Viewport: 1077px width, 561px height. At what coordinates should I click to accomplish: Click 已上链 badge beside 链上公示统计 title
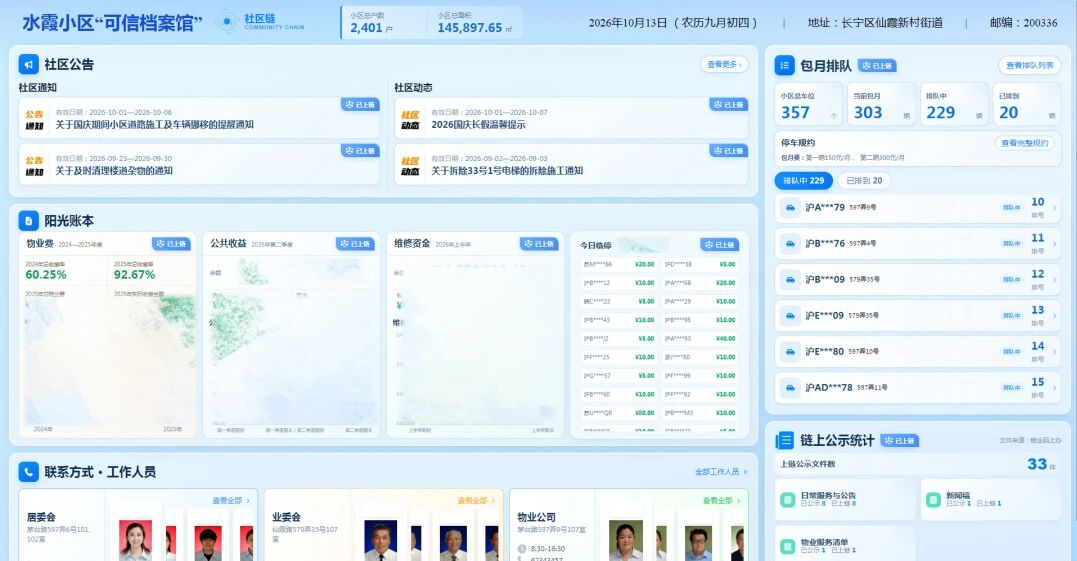[900, 441]
